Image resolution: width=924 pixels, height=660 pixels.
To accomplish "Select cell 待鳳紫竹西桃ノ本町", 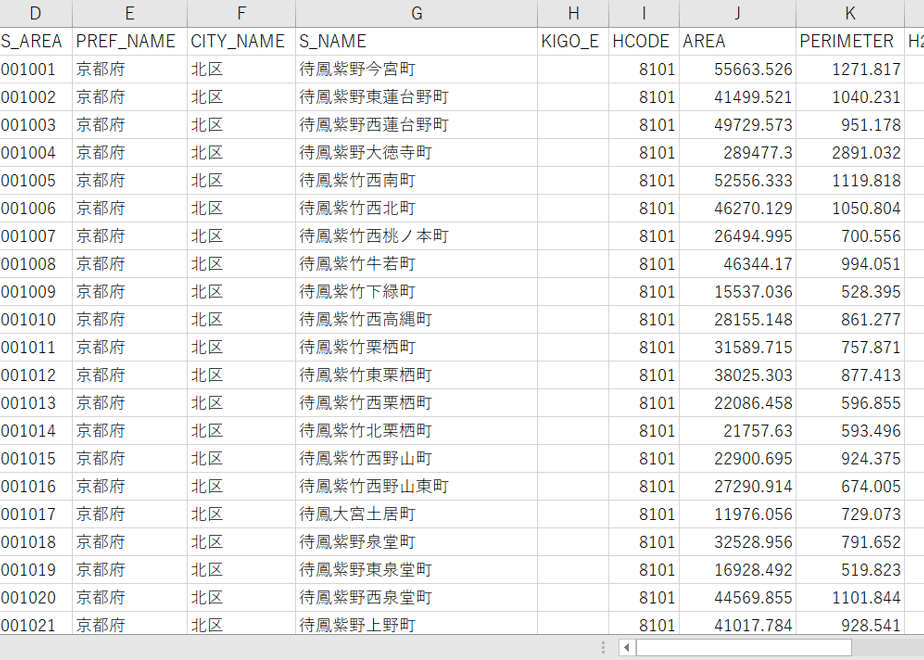I will 417,236.
